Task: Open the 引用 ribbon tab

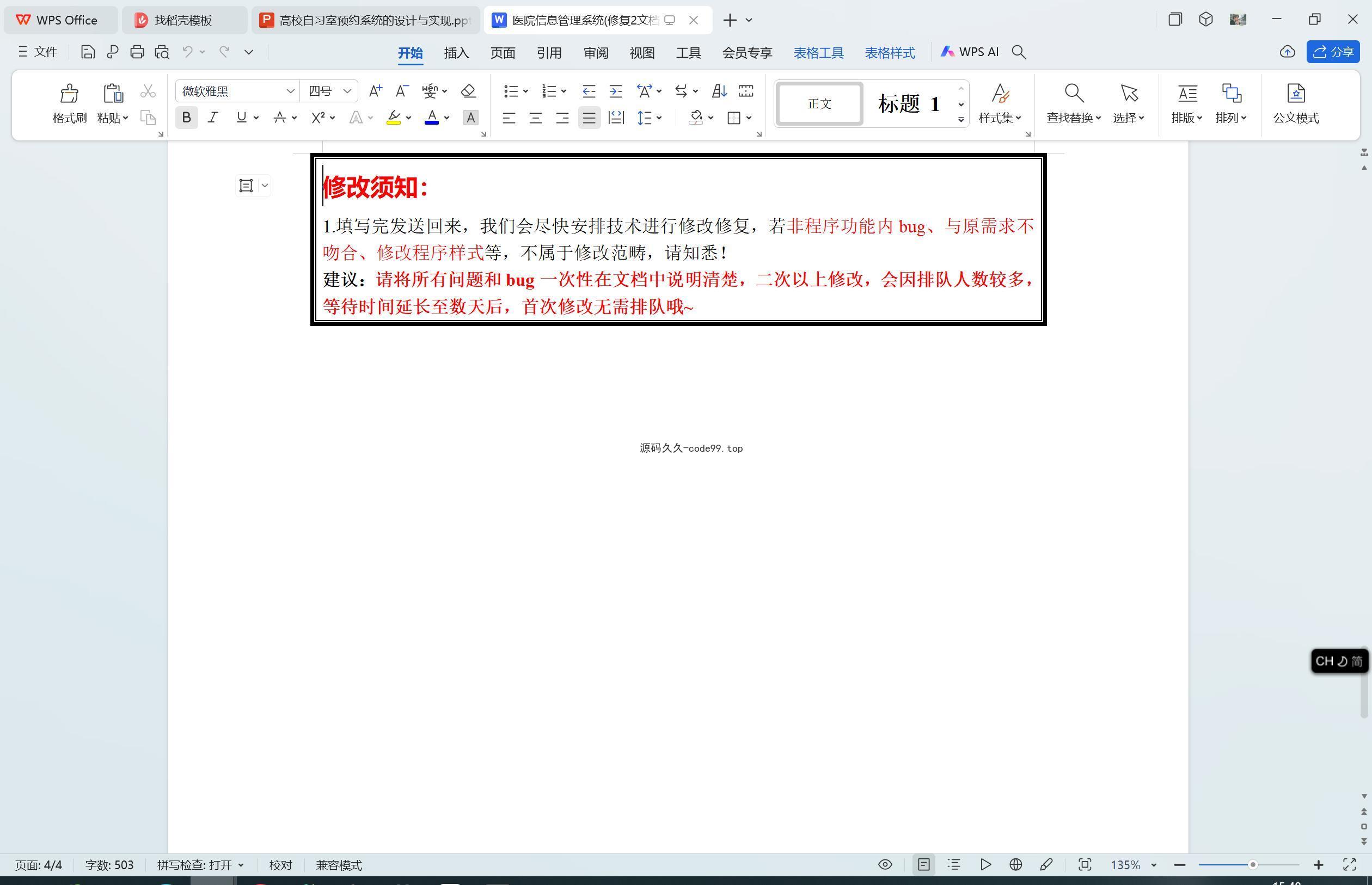Action: [x=549, y=53]
